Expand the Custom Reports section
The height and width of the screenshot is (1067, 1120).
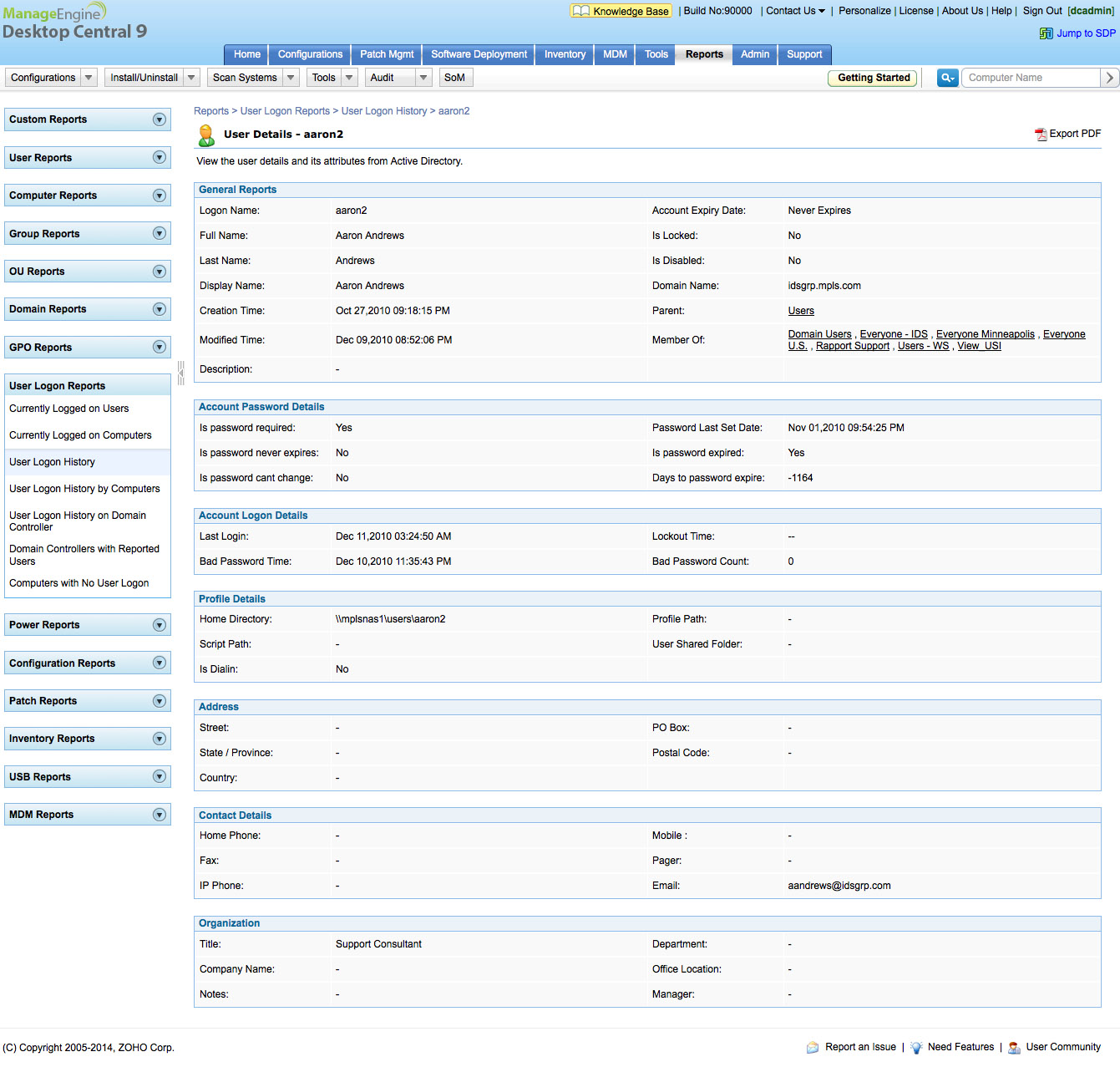[x=160, y=119]
